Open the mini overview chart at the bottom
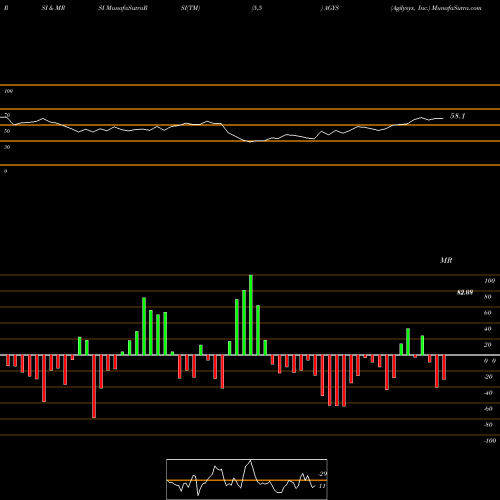Screen dimensions: 500x500 pos(247,479)
